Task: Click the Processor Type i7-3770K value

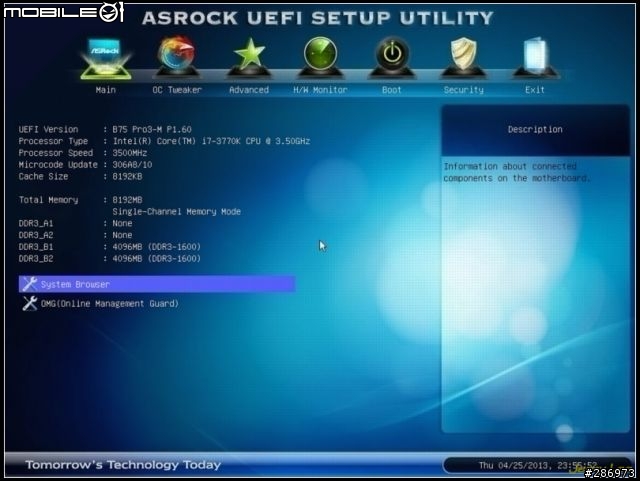Action: [211, 141]
